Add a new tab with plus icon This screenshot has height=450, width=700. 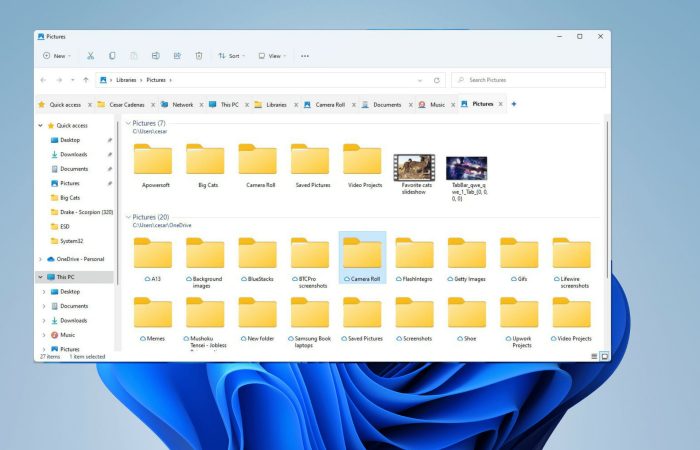click(514, 104)
